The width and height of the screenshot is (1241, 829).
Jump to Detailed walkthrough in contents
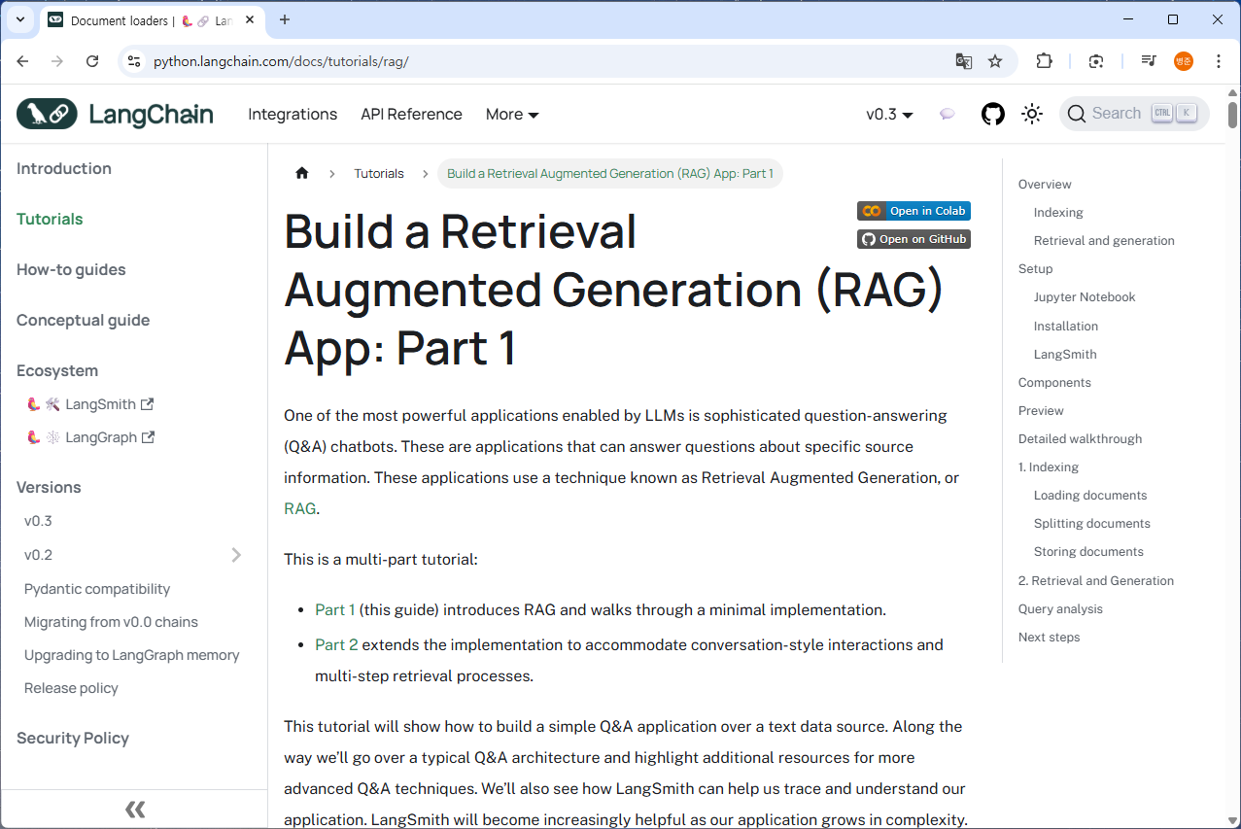click(x=1080, y=438)
